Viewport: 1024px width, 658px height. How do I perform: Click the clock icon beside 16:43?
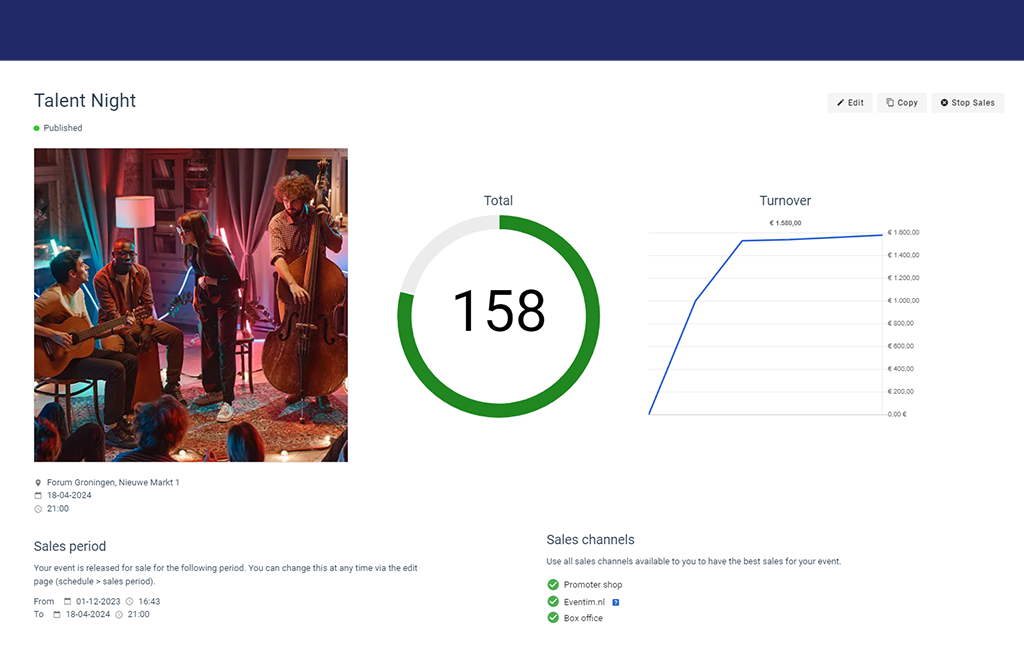(130, 602)
